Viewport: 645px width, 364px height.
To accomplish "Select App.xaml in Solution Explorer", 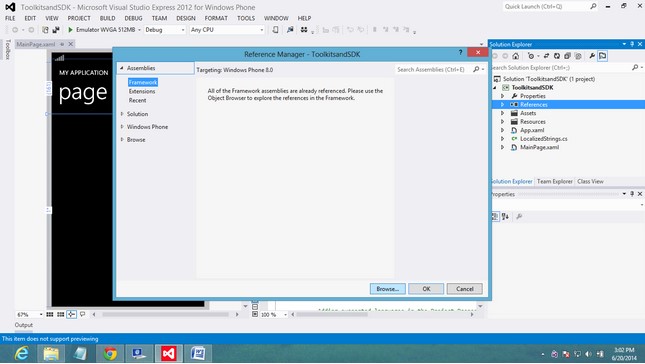I will coord(532,130).
